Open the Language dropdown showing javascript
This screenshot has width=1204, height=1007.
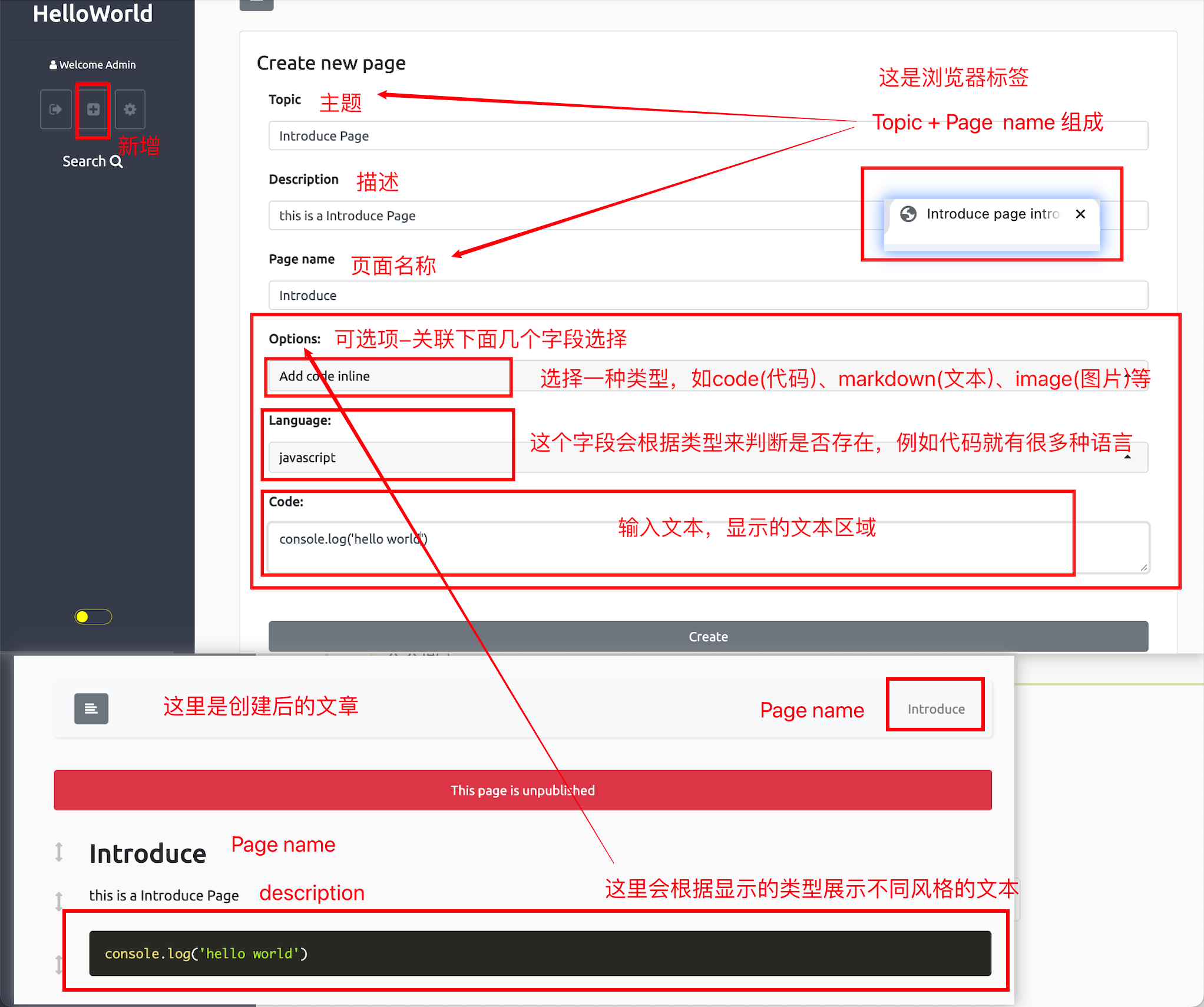[x=708, y=458]
